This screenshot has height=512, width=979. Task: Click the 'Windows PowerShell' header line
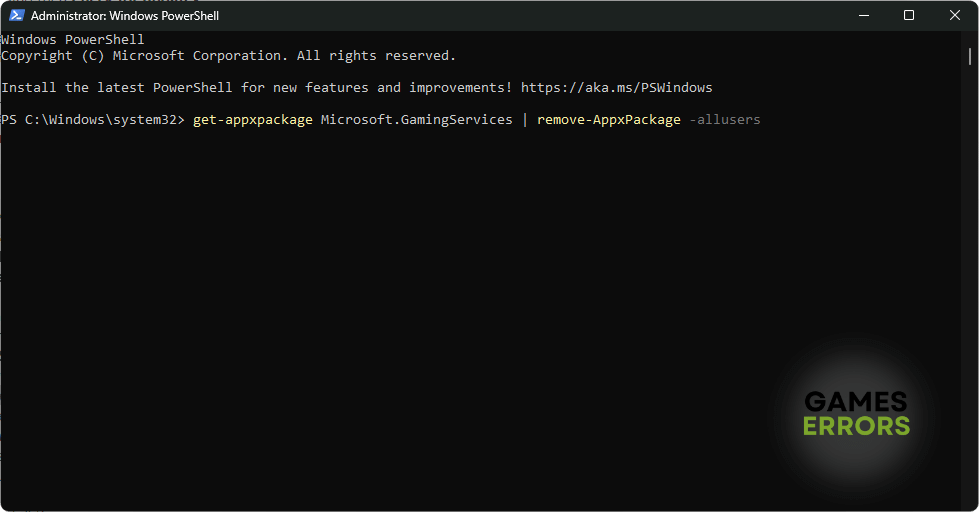pos(73,40)
